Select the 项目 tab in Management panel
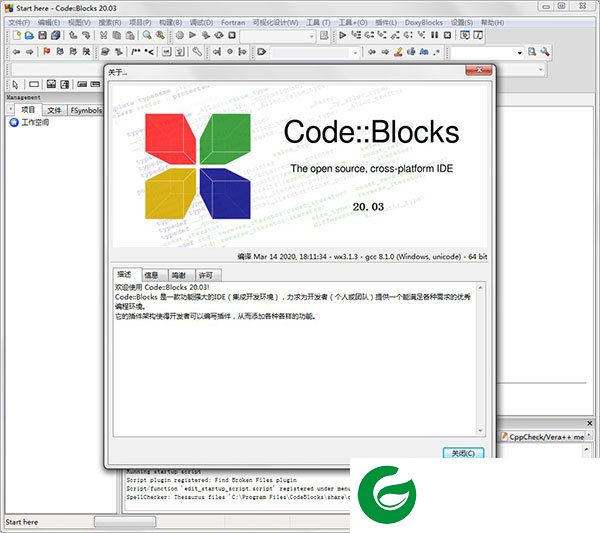The height and width of the screenshot is (533, 600). coord(28,110)
